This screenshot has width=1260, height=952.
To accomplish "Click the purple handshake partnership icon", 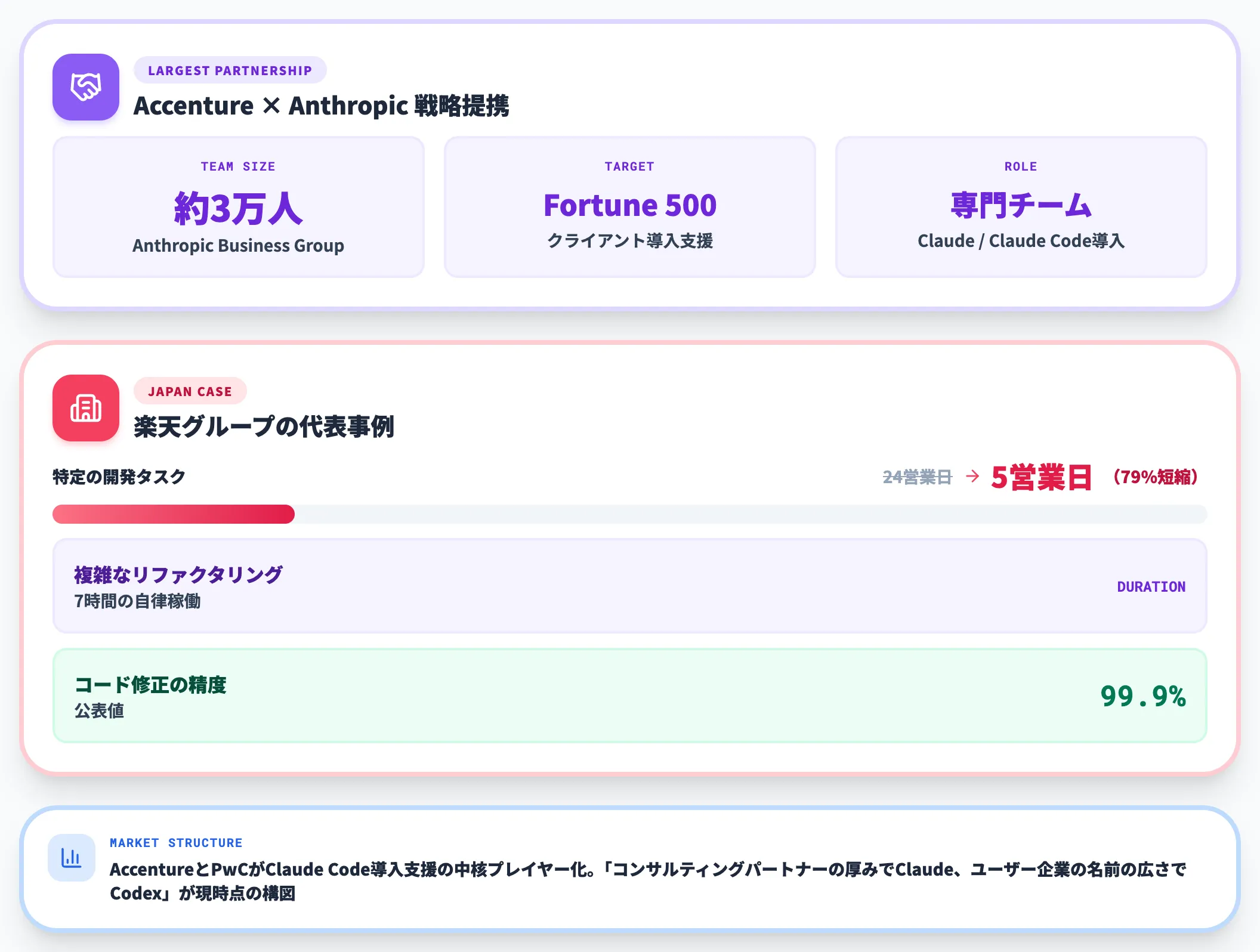I will click(x=86, y=87).
